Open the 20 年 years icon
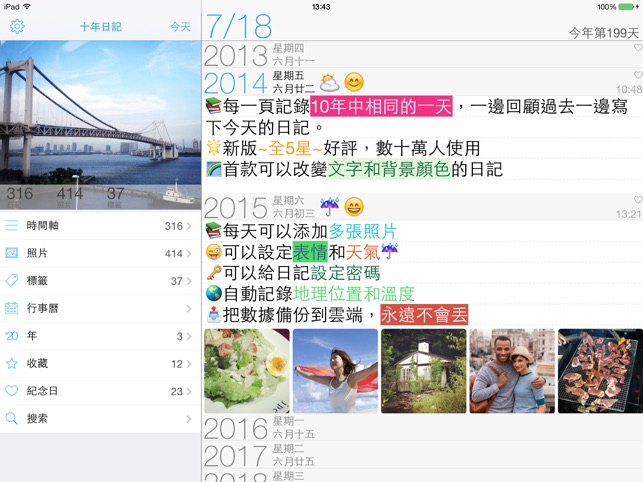643x482 pixels. 11,336
